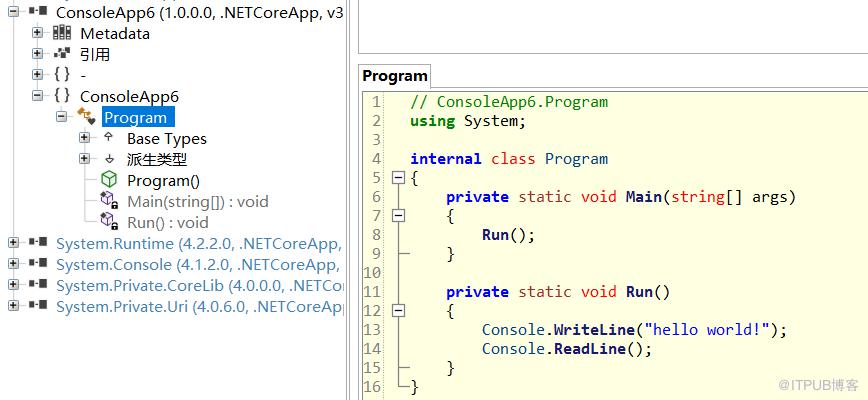The width and height of the screenshot is (868, 400).
Task: Expand the '-' namespace node
Action: tap(38, 74)
